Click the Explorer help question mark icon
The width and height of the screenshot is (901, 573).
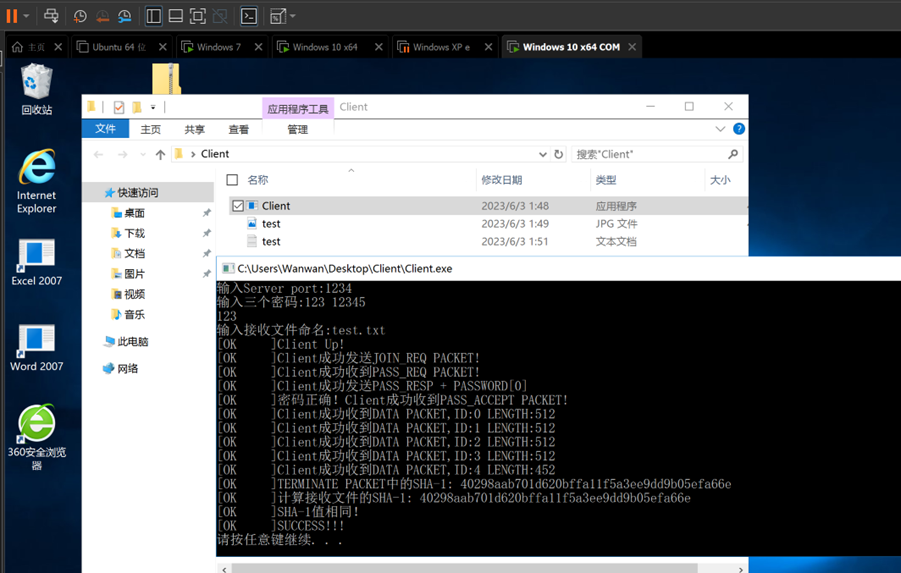738,129
